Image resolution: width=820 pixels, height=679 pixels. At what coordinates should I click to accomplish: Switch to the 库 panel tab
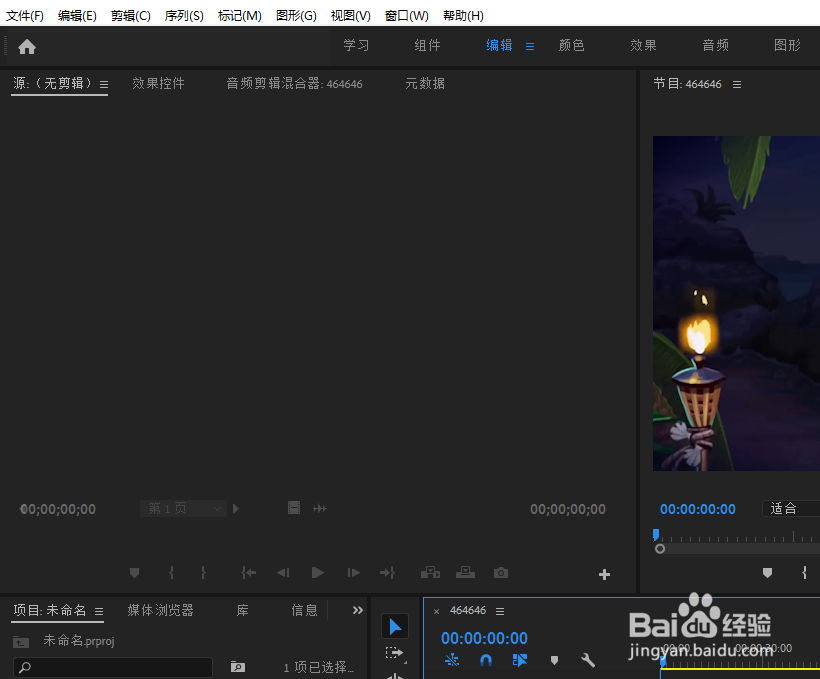pos(243,610)
